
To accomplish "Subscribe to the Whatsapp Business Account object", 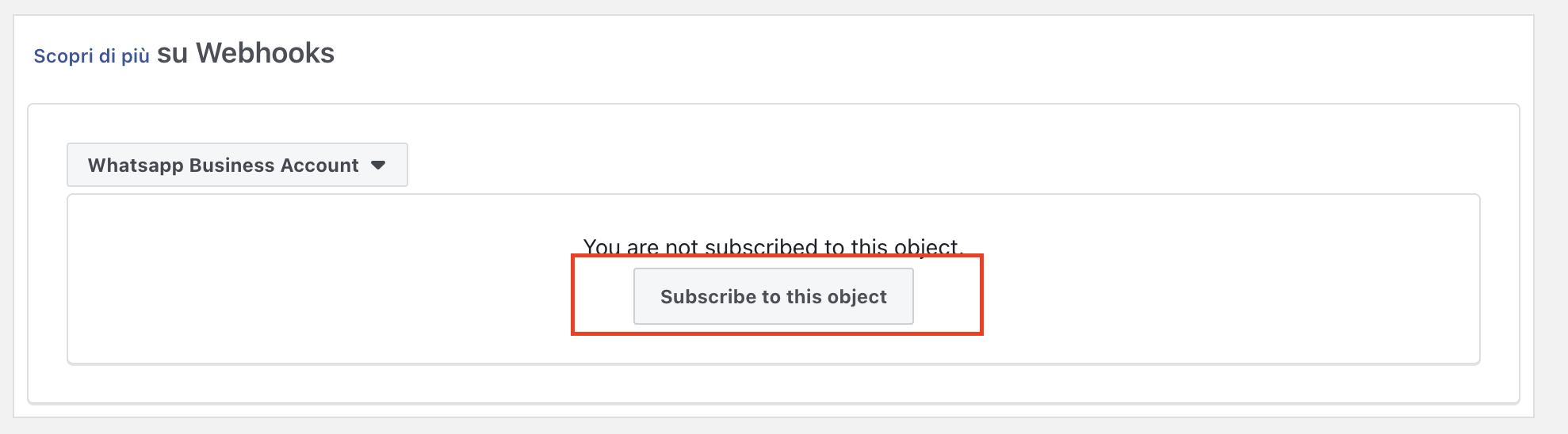I will pyautogui.click(x=773, y=296).
